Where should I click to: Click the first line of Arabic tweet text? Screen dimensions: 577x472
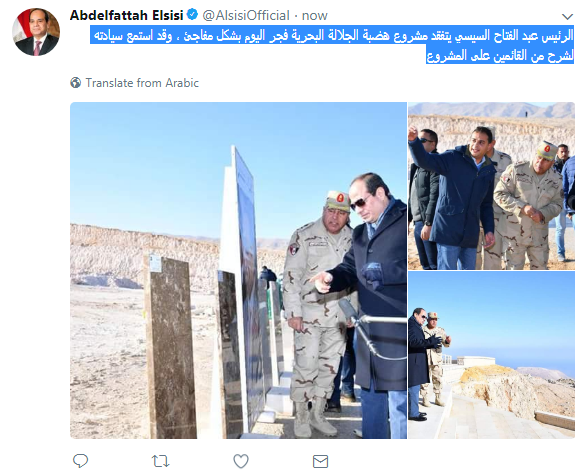333,36
